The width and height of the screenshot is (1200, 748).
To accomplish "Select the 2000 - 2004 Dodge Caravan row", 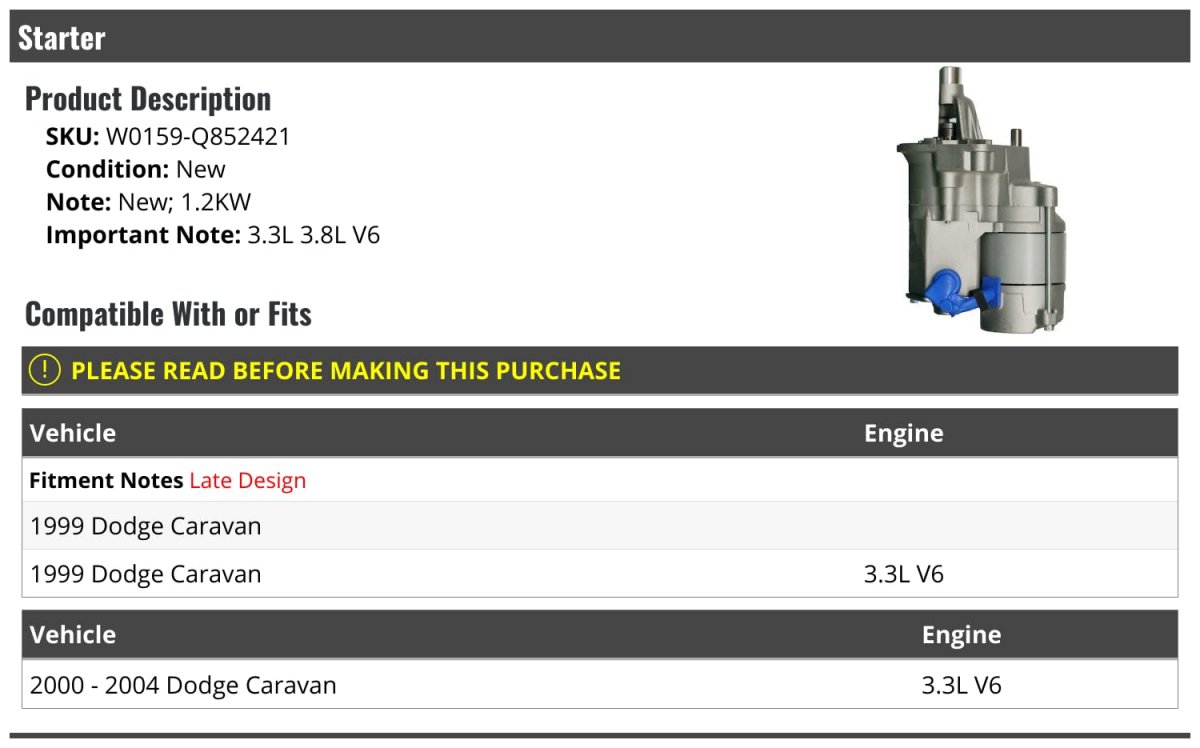I will point(183,685).
